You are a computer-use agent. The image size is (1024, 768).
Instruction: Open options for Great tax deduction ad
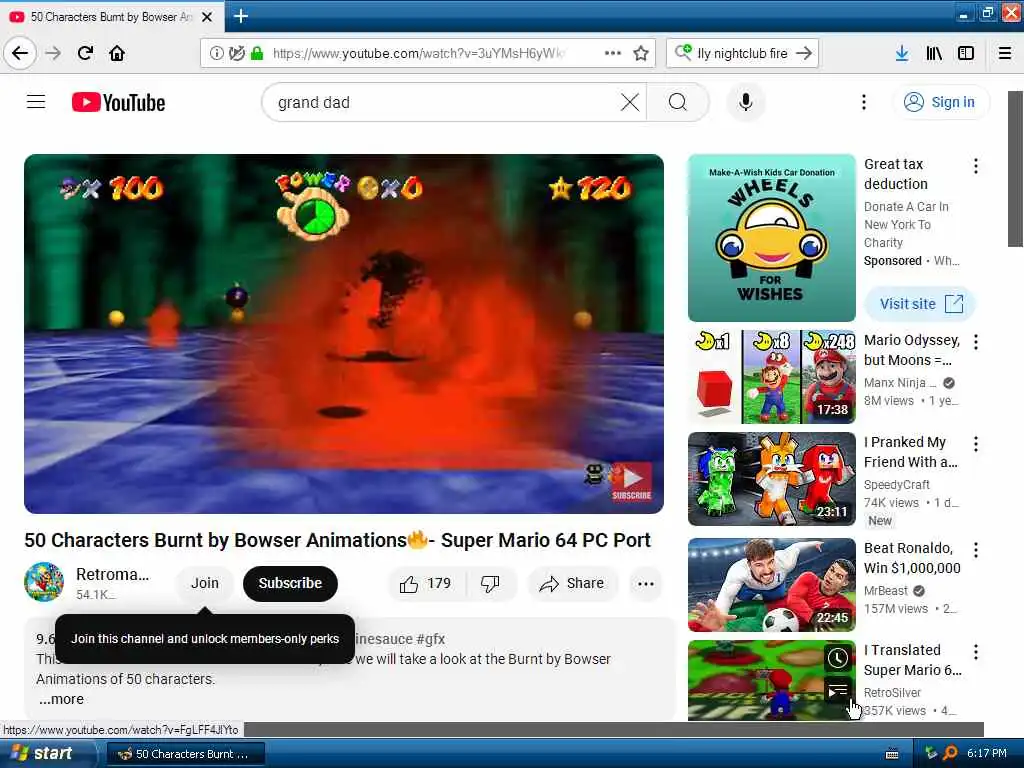pyautogui.click(x=976, y=166)
